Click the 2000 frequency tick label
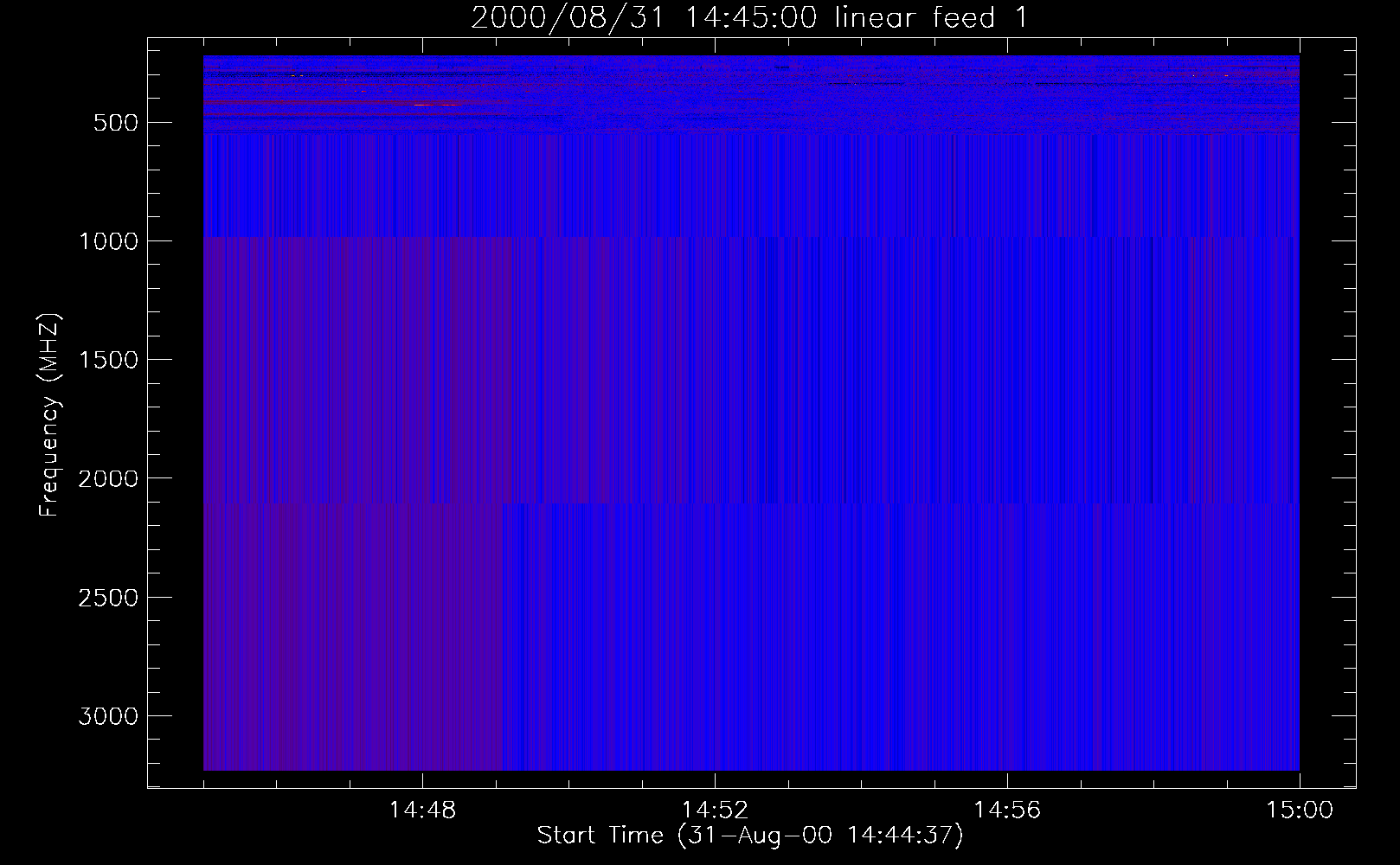 point(108,478)
